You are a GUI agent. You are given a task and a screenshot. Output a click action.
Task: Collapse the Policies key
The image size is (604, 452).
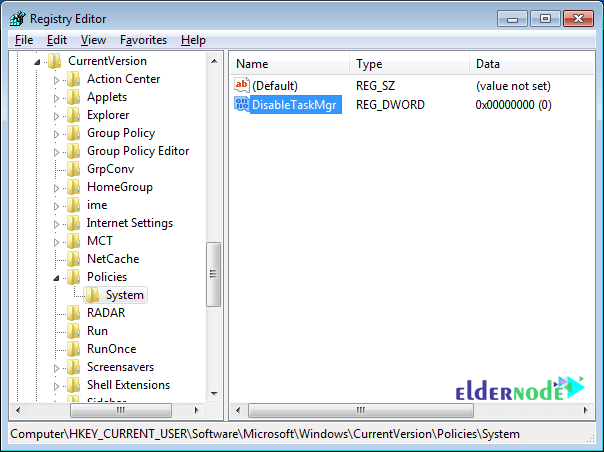56,278
